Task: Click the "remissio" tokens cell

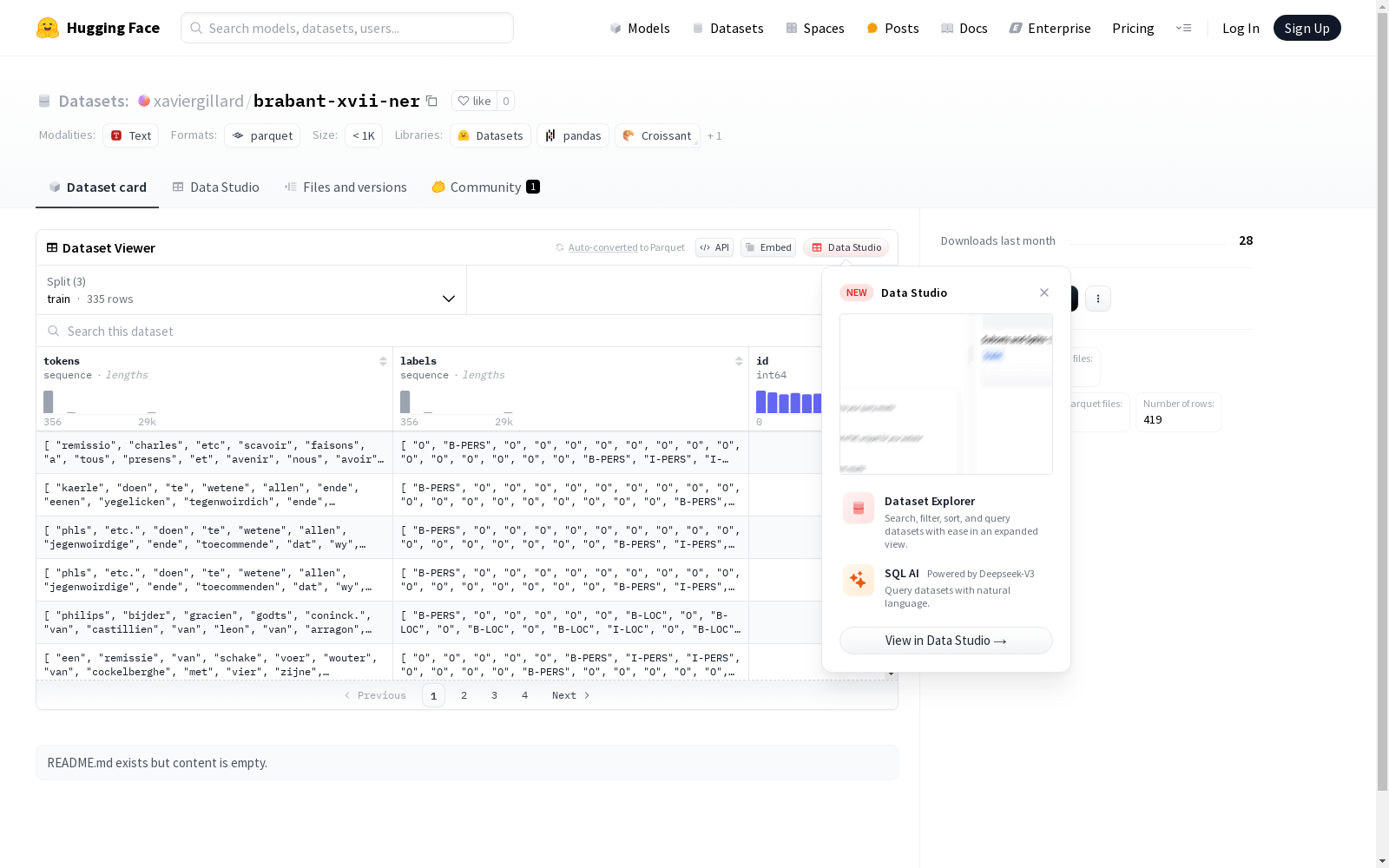Action: (x=214, y=452)
